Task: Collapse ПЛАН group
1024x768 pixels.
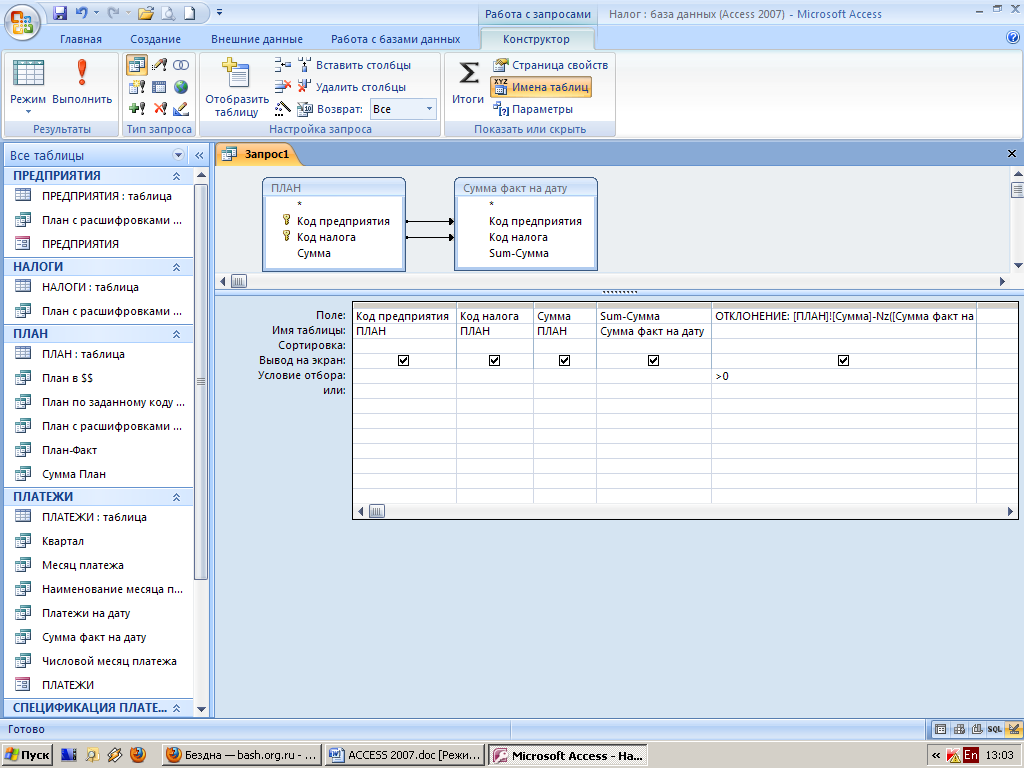Action: pyautogui.click(x=176, y=334)
